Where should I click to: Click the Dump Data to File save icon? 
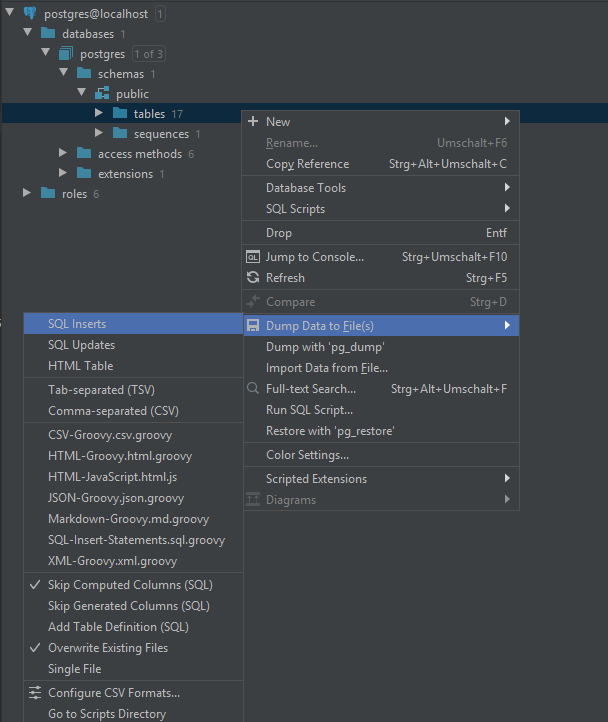(x=253, y=326)
